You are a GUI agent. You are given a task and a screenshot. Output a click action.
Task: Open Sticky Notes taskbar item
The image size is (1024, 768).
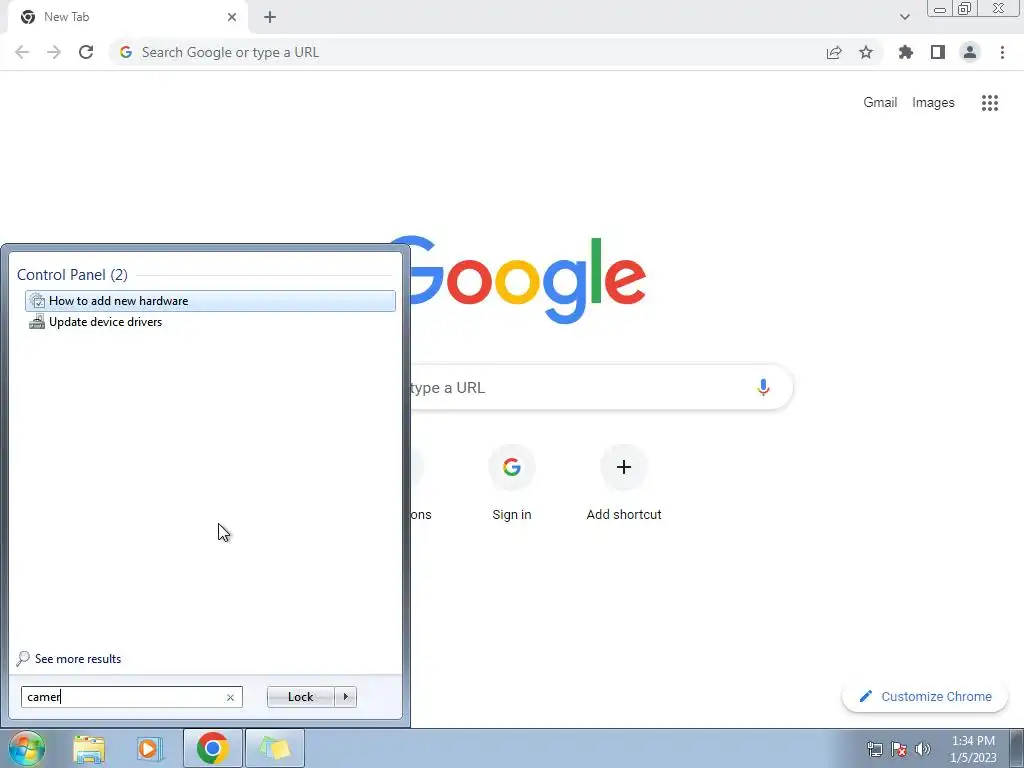(275, 748)
